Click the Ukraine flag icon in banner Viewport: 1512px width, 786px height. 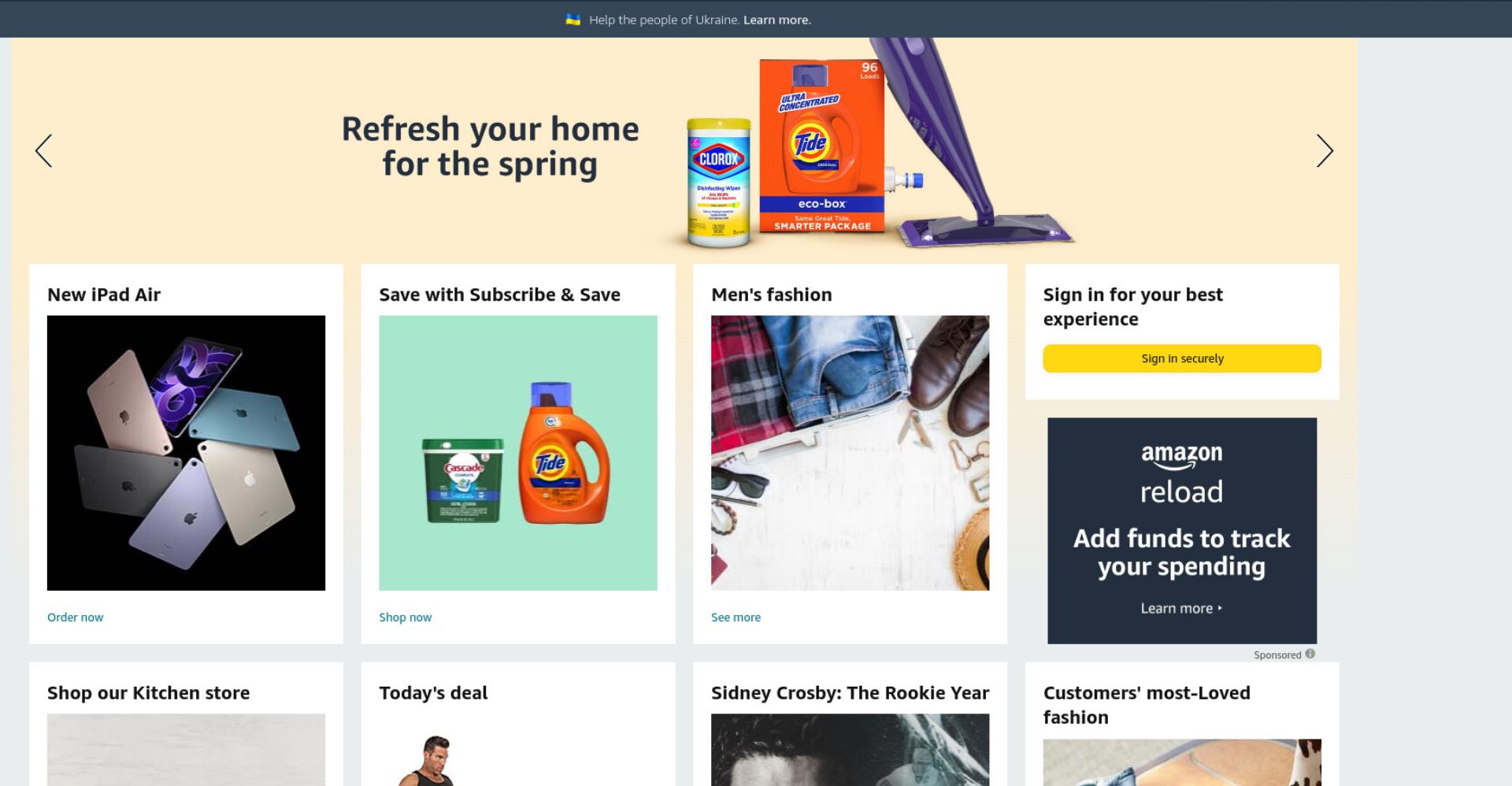(x=573, y=20)
